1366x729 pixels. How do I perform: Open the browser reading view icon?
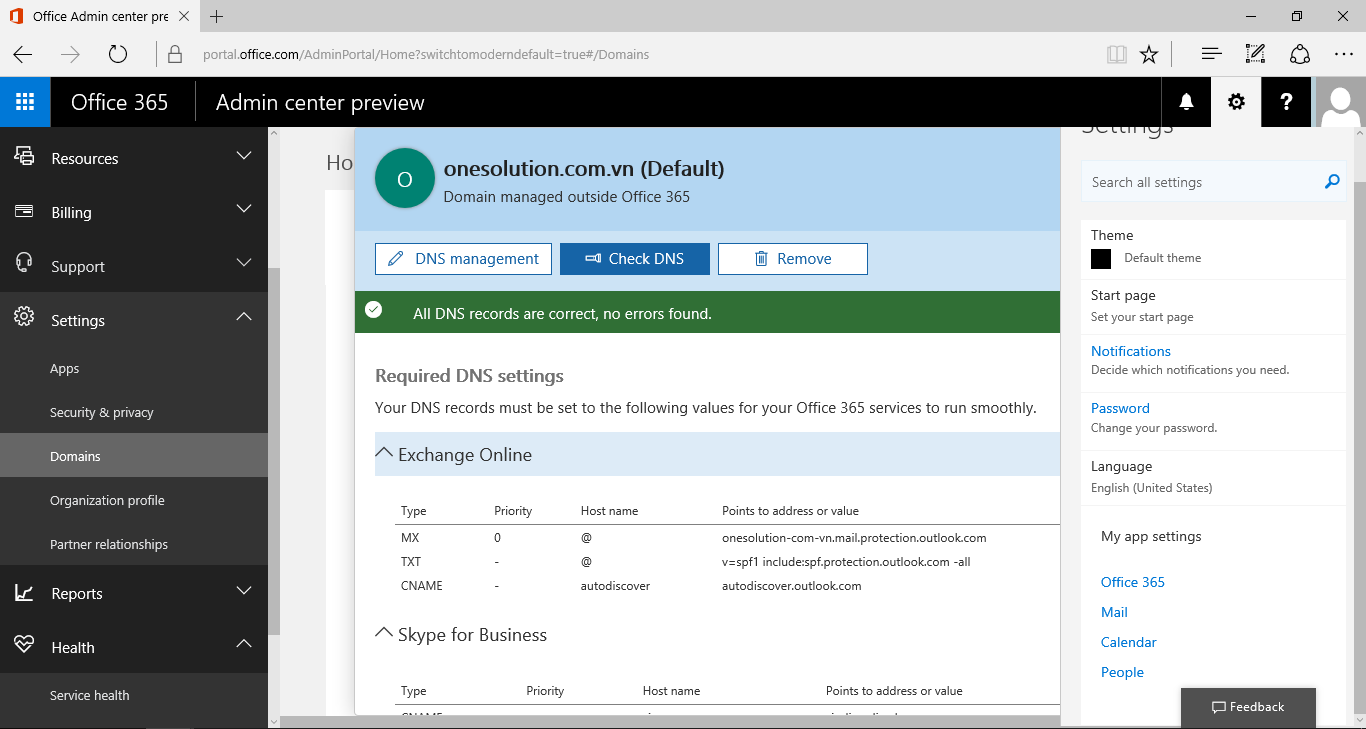click(1116, 54)
